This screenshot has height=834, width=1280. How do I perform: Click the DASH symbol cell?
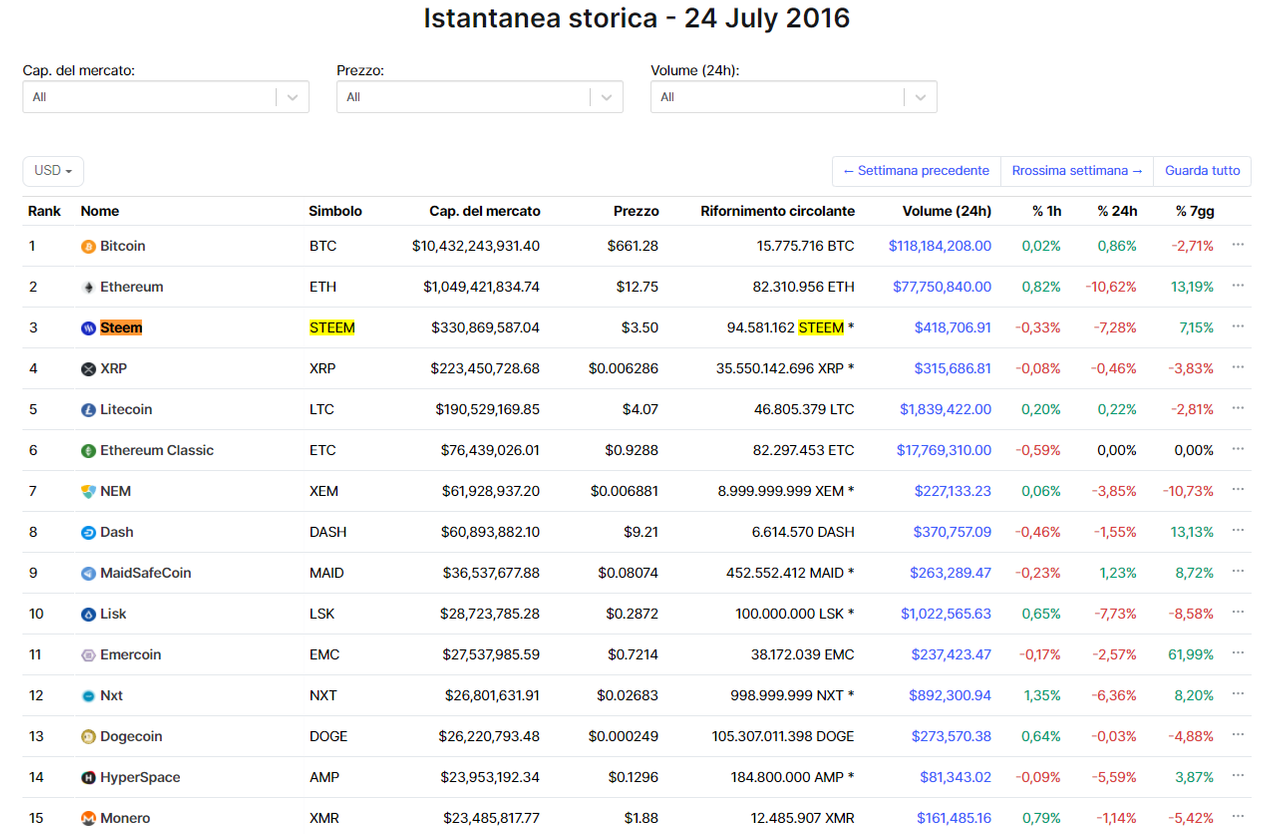(x=328, y=533)
